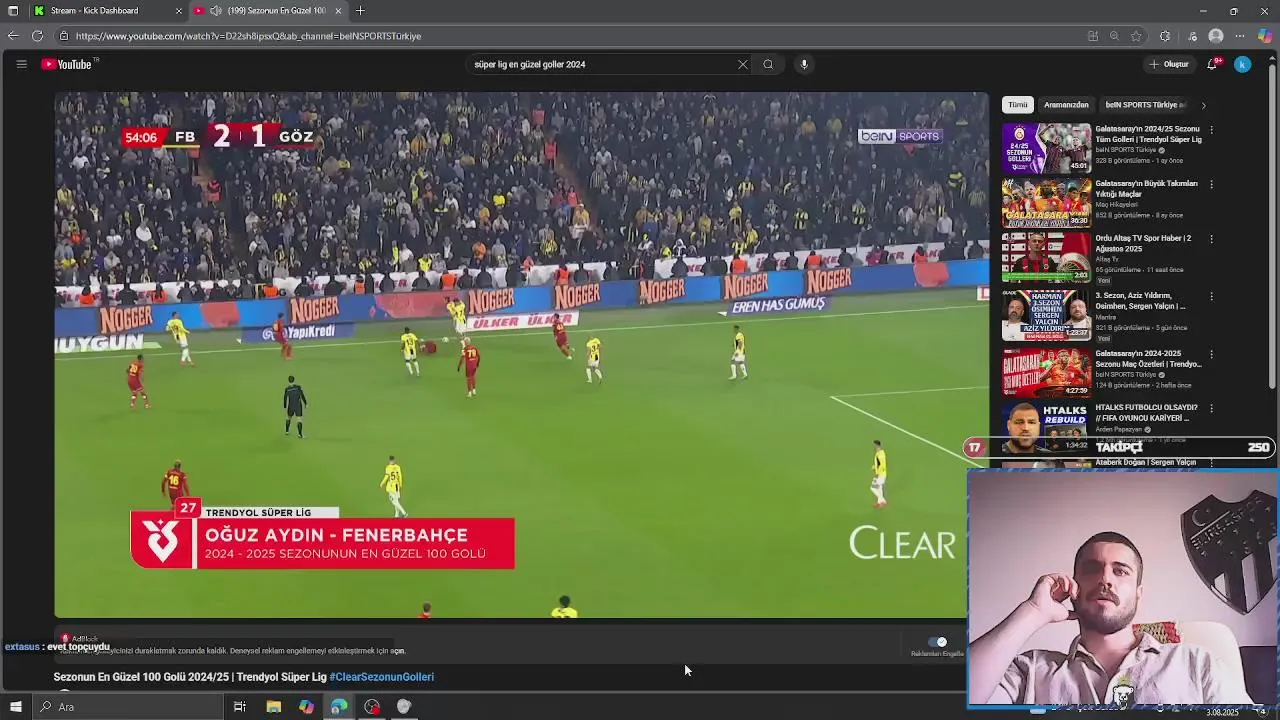Open Galatasaray 2024-2025 Sezonu Maç Özetleri video
The image size is (1280, 720).
[x=1148, y=359]
